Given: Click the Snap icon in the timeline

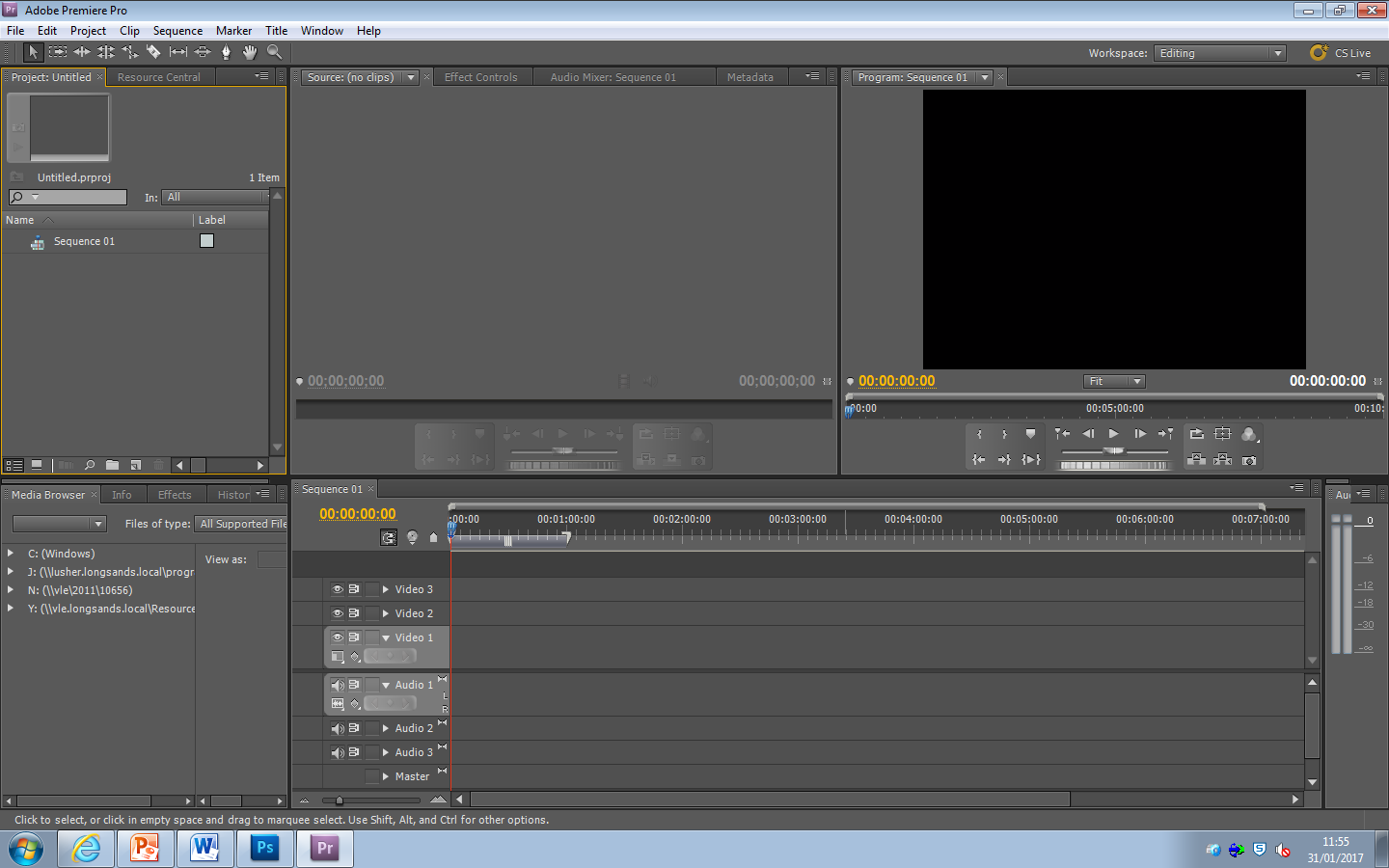Looking at the screenshot, I should pyautogui.click(x=389, y=538).
